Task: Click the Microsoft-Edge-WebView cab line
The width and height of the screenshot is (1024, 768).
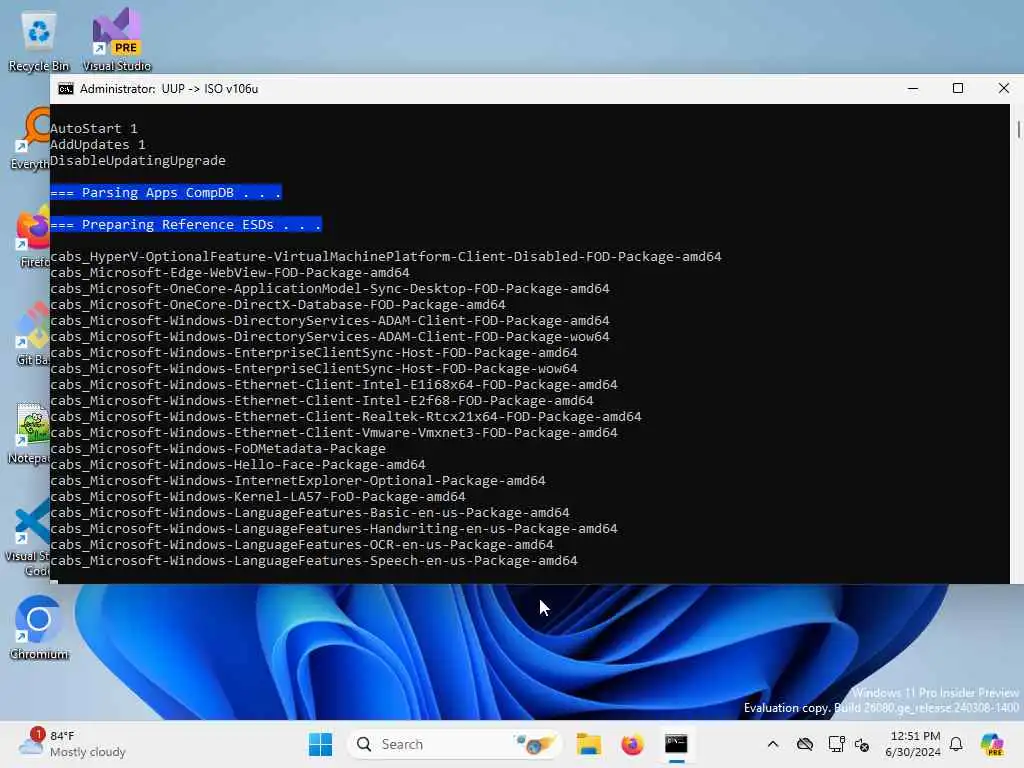Action: (230, 272)
